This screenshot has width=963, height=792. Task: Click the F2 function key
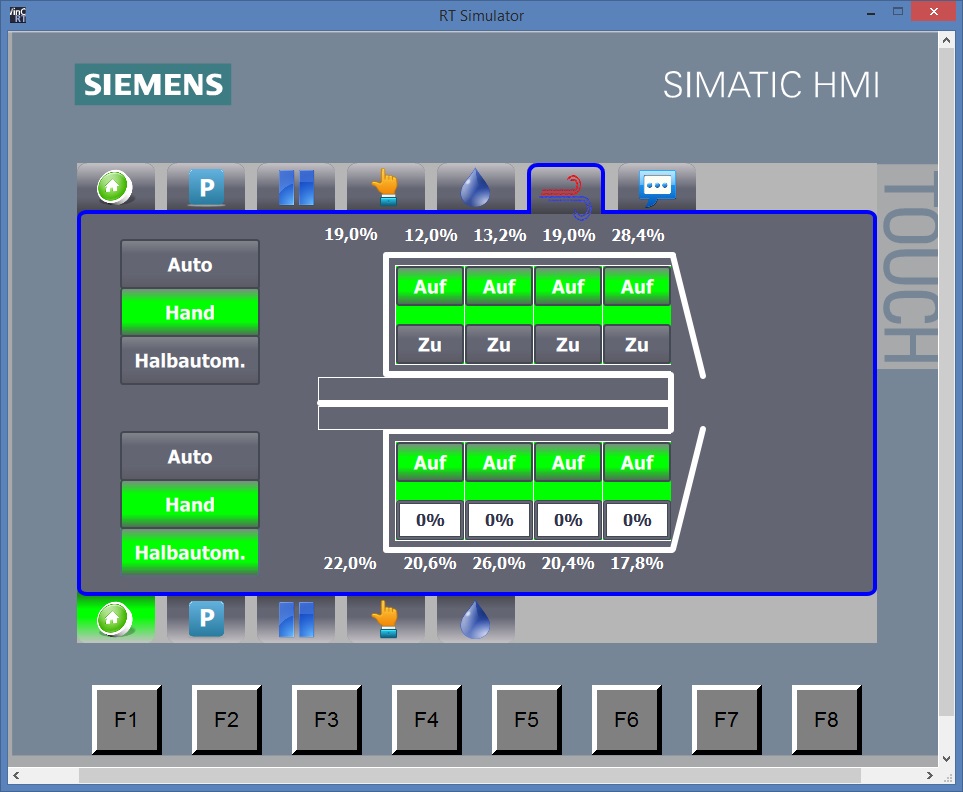tap(227, 720)
